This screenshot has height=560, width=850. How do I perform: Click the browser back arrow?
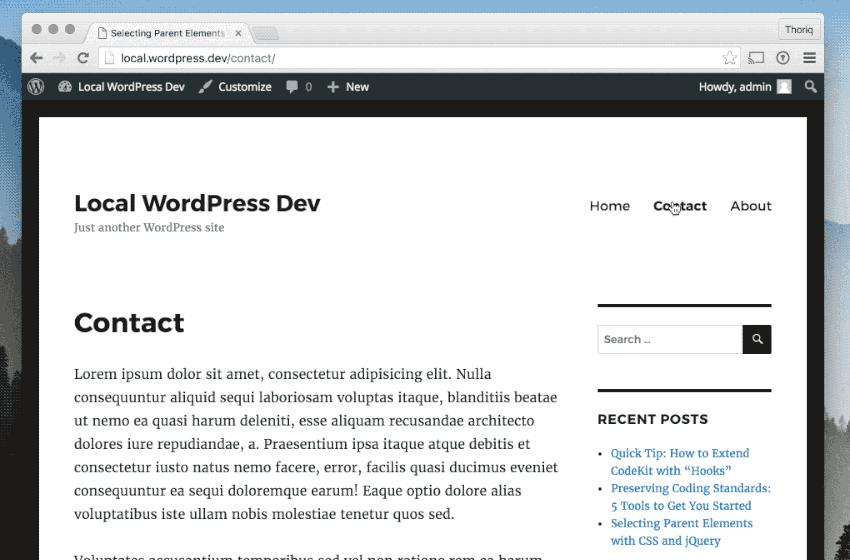click(x=36, y=58)
